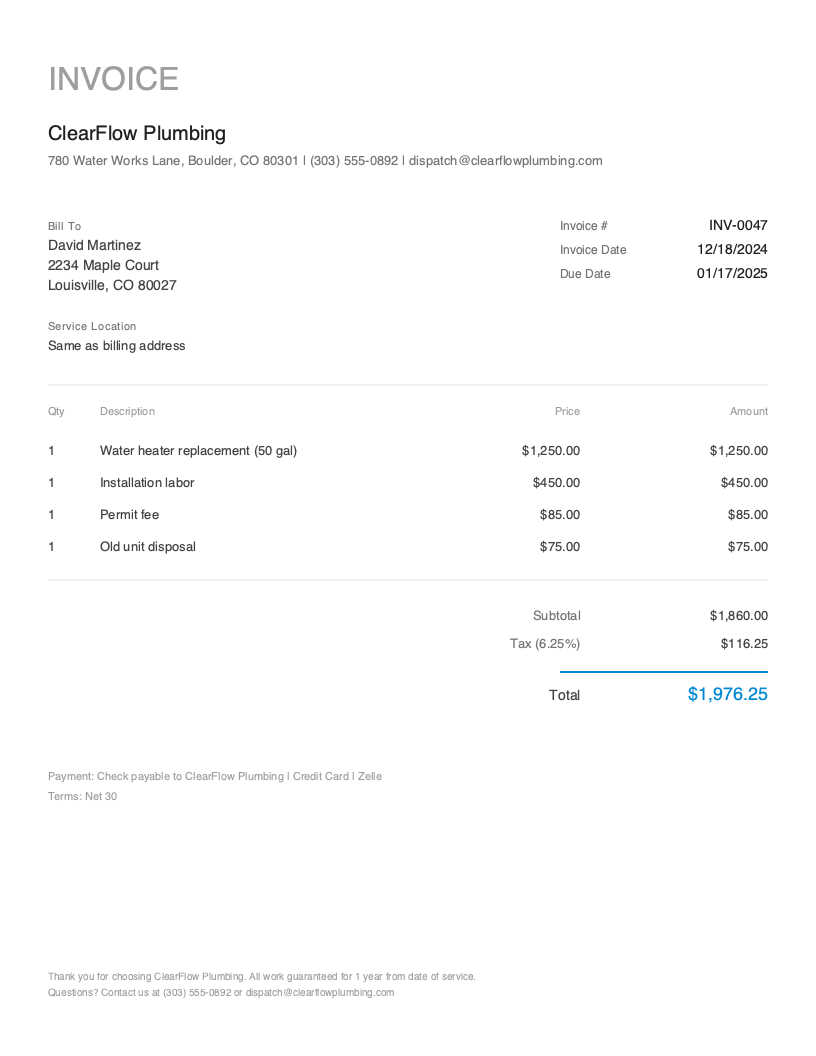816x1056 pixels.
Task: Click the Qty column header
Action: (x=56, y=411)
